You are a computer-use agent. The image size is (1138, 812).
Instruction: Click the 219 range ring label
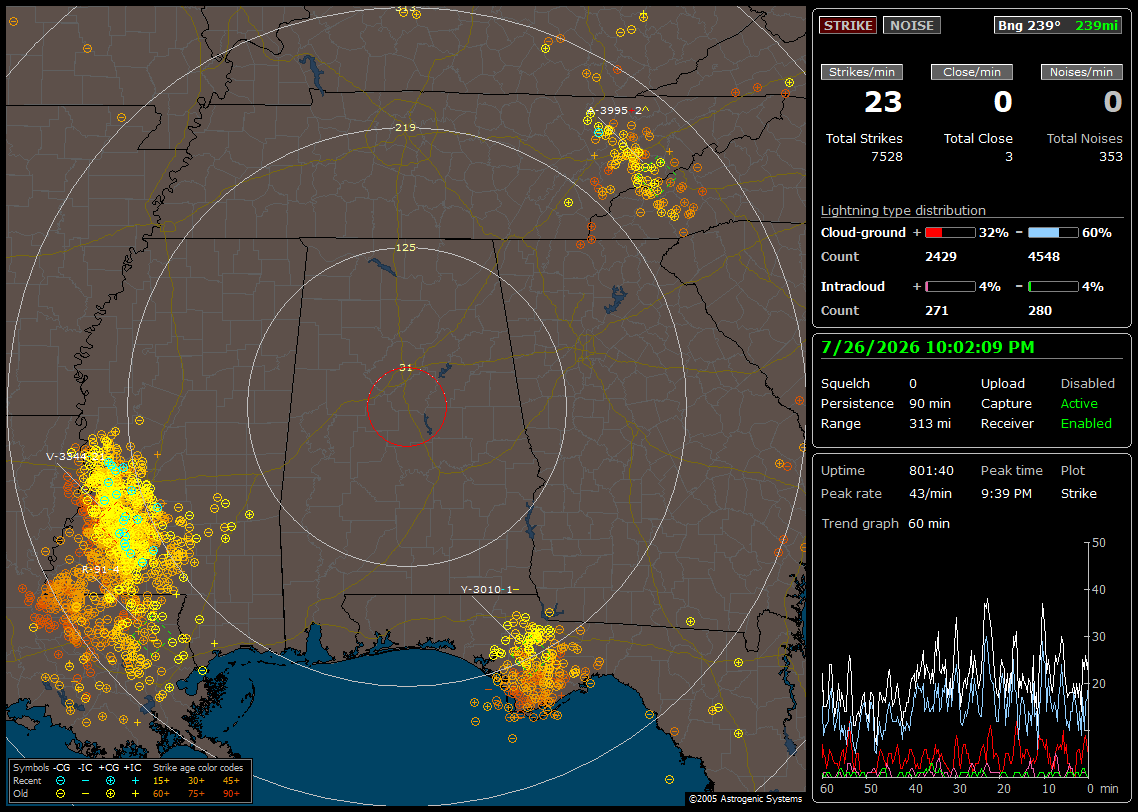(x=405, y=128)
